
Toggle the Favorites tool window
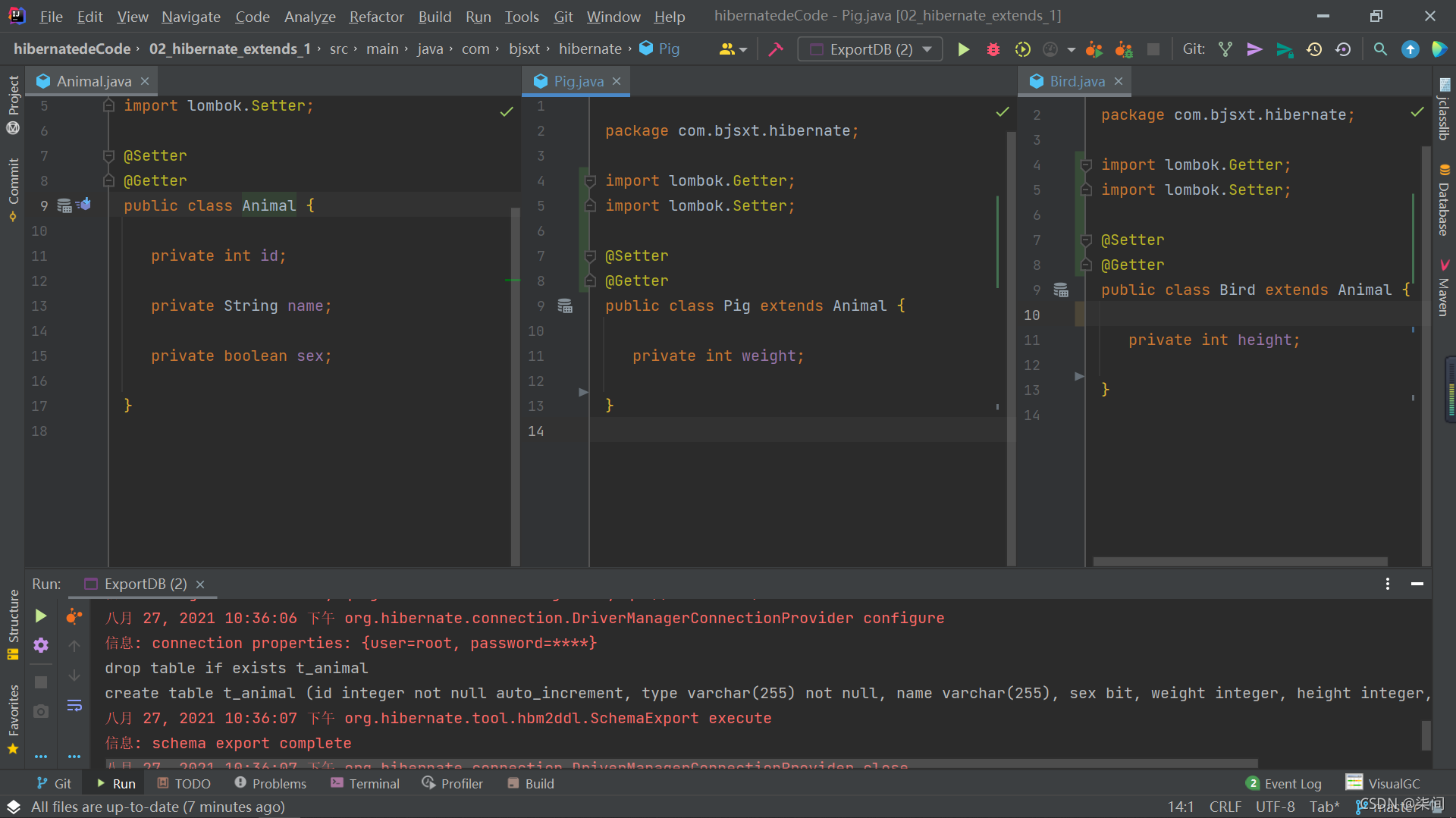point(13,719)
